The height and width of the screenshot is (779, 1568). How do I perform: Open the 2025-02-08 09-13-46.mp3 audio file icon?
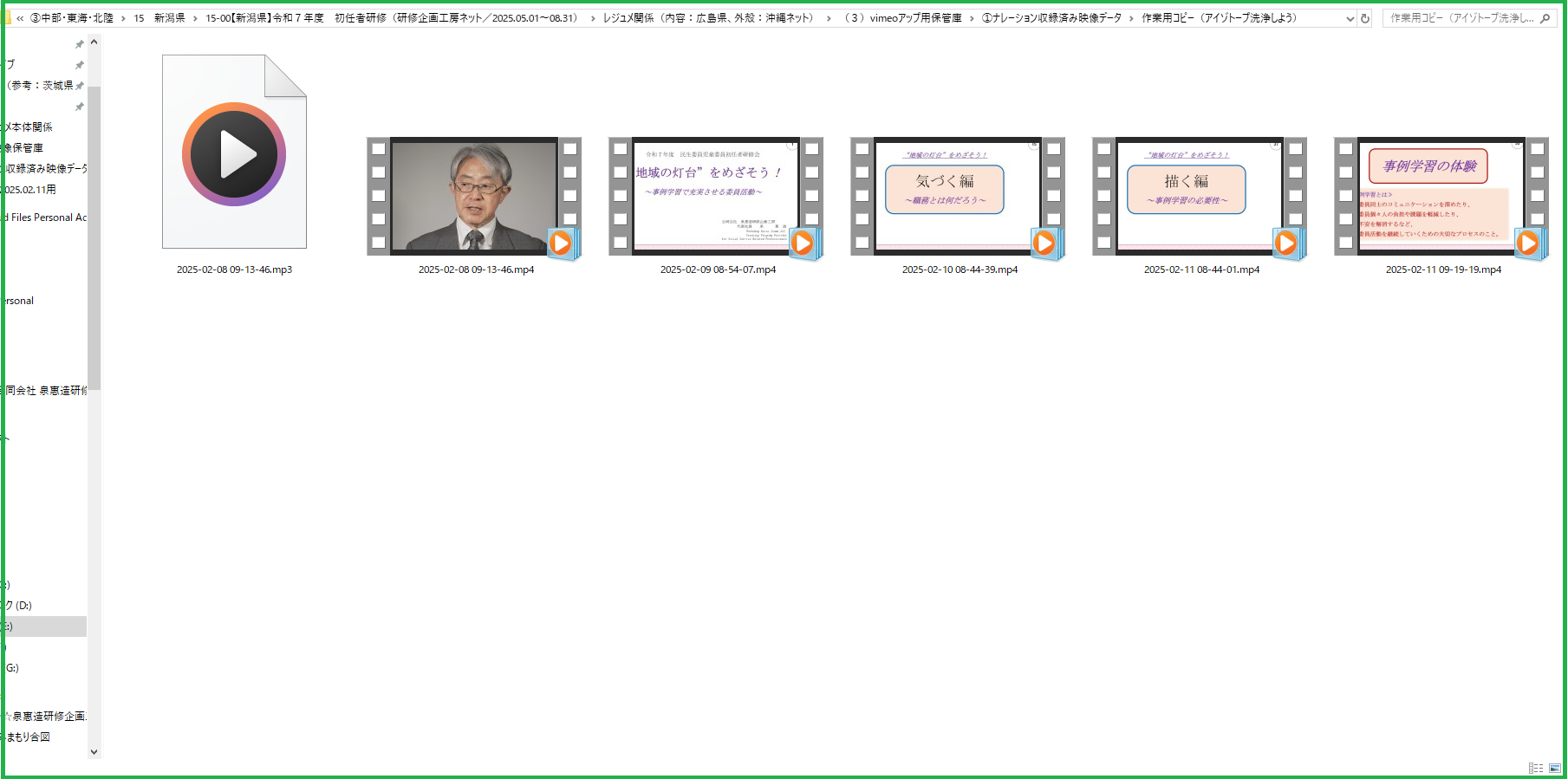pos(234,152)
